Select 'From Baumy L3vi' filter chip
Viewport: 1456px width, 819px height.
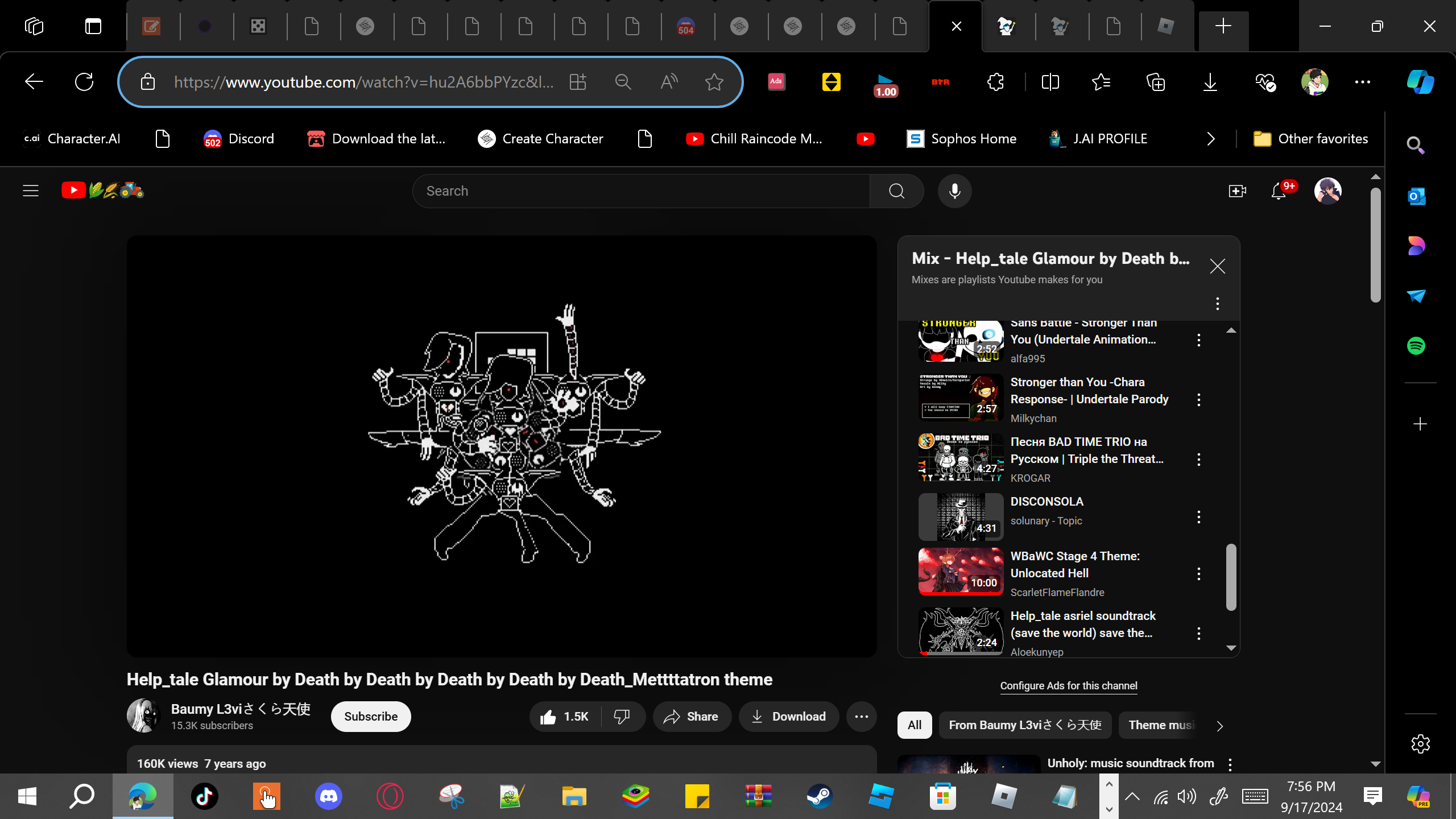coord(1025,725)
